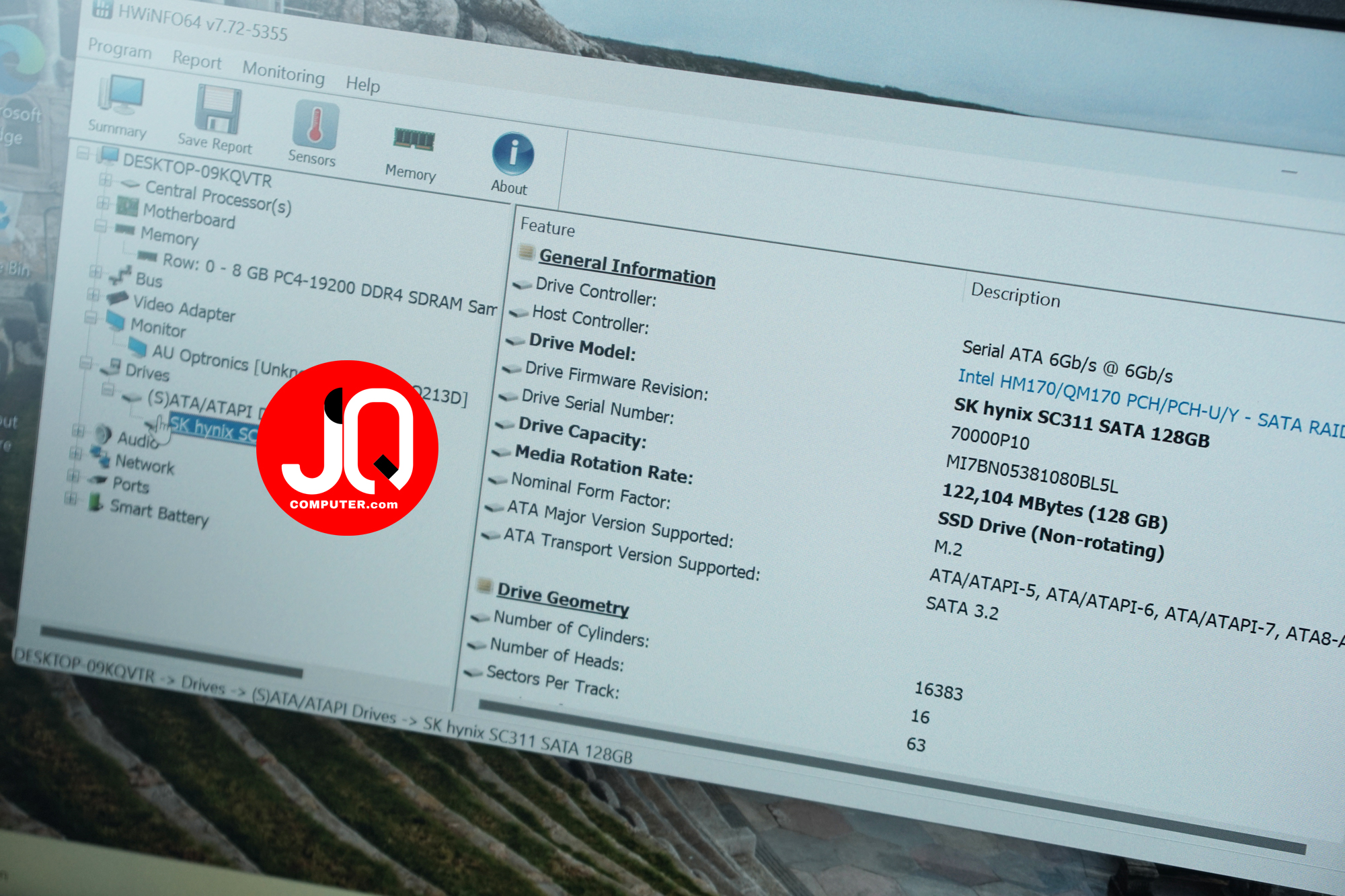Viewport: 1345px width, 896px height.
Task: Open Intel HM170/QM170 PCH host controller link
Action: tap(1151, 405)
